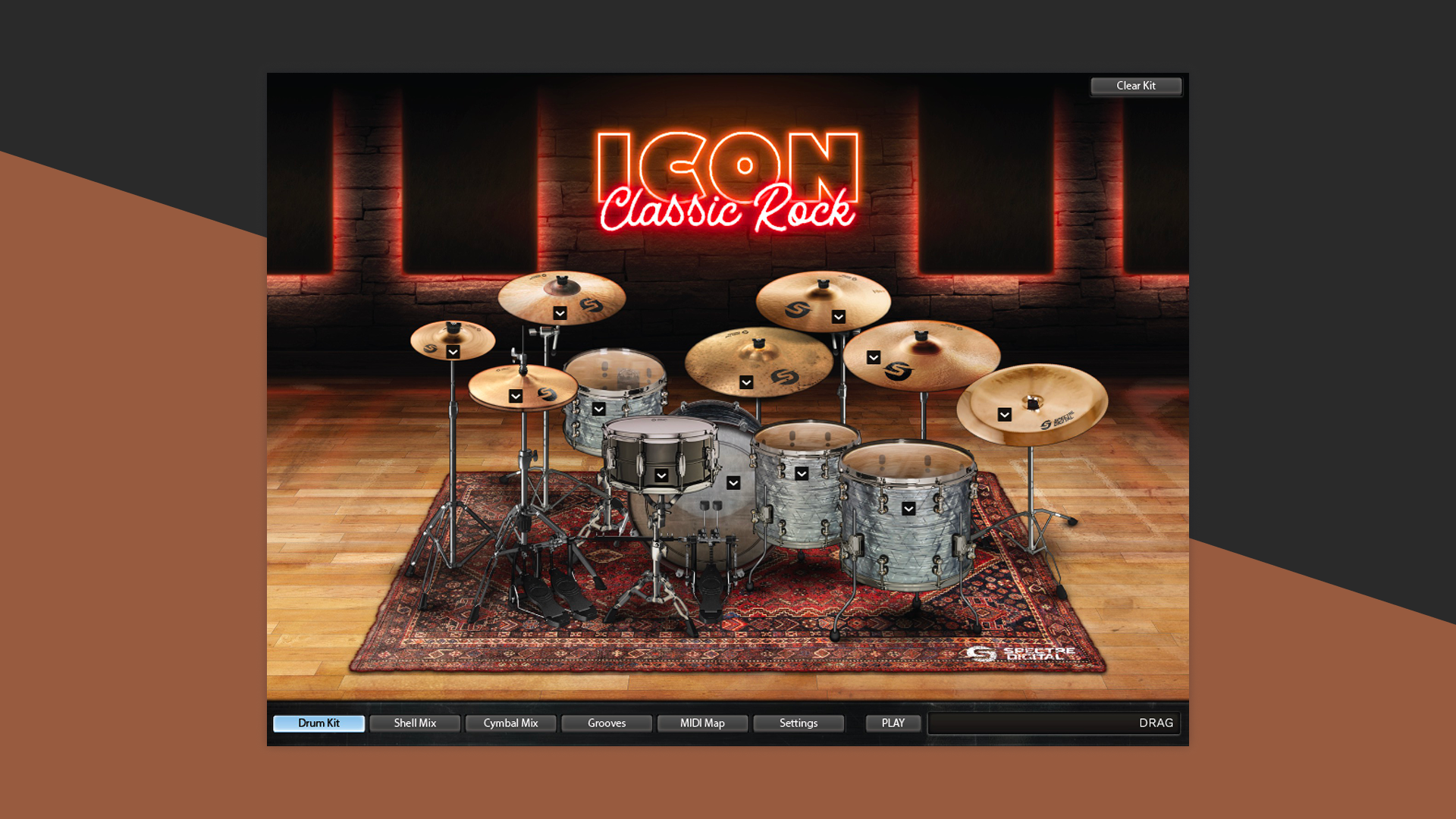The height and width of the screenshot is (819, 1456).
Task: Open the Grooves tab
Action: (x=607, y=723)
